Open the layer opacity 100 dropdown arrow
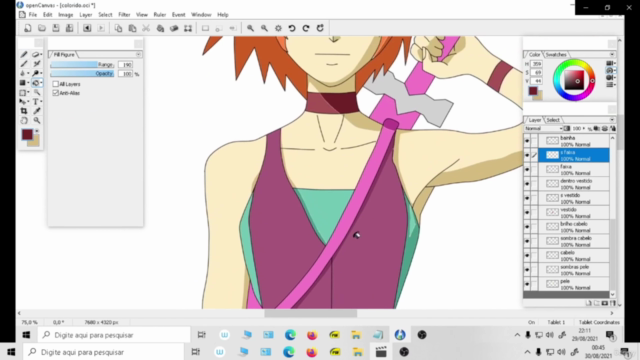 point(584,129)
